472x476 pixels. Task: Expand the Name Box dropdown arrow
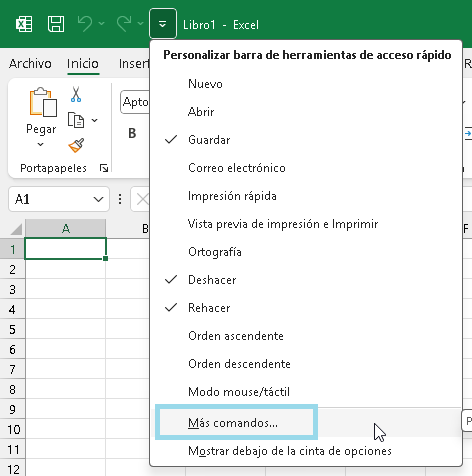coord(98,199)
